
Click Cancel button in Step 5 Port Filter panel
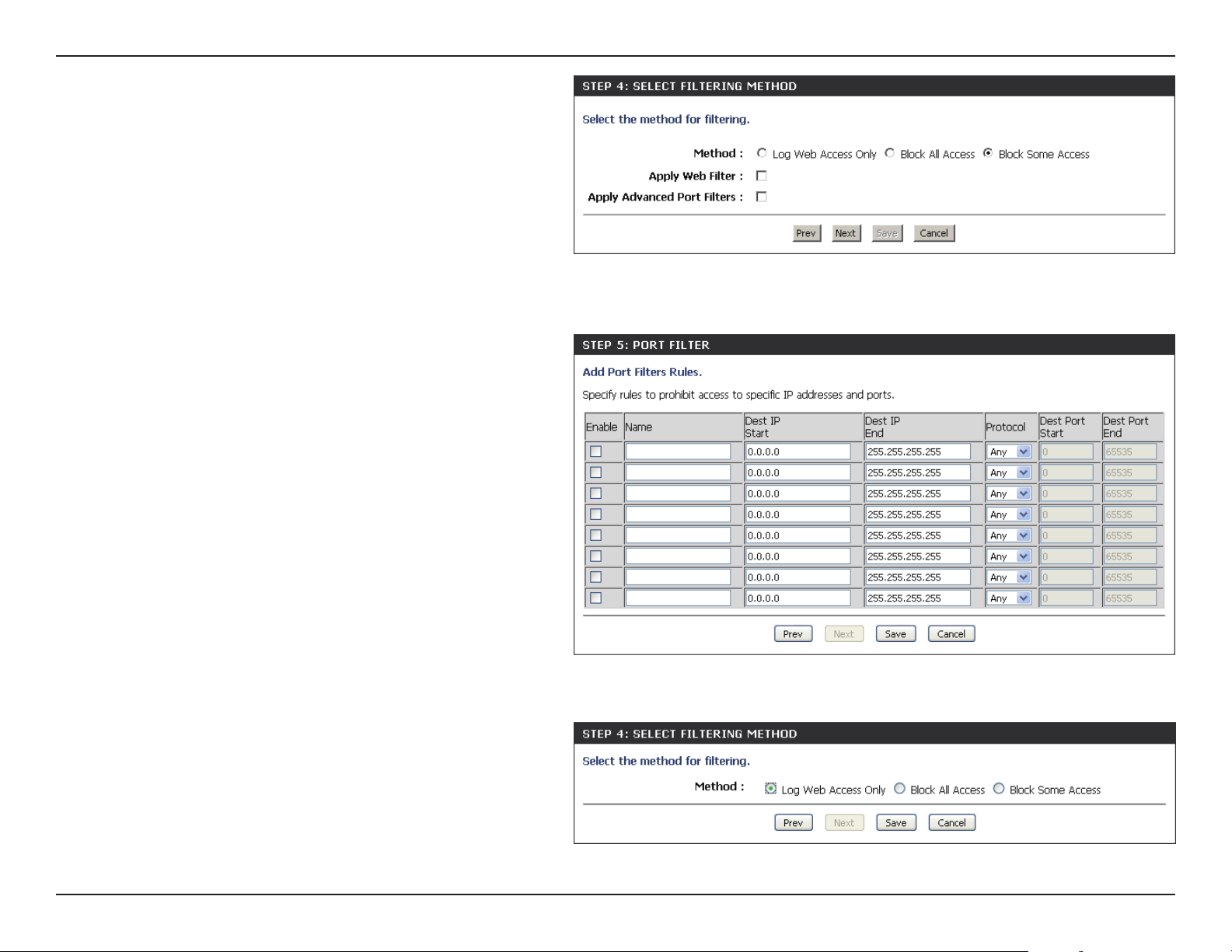(x=951, y=634)
